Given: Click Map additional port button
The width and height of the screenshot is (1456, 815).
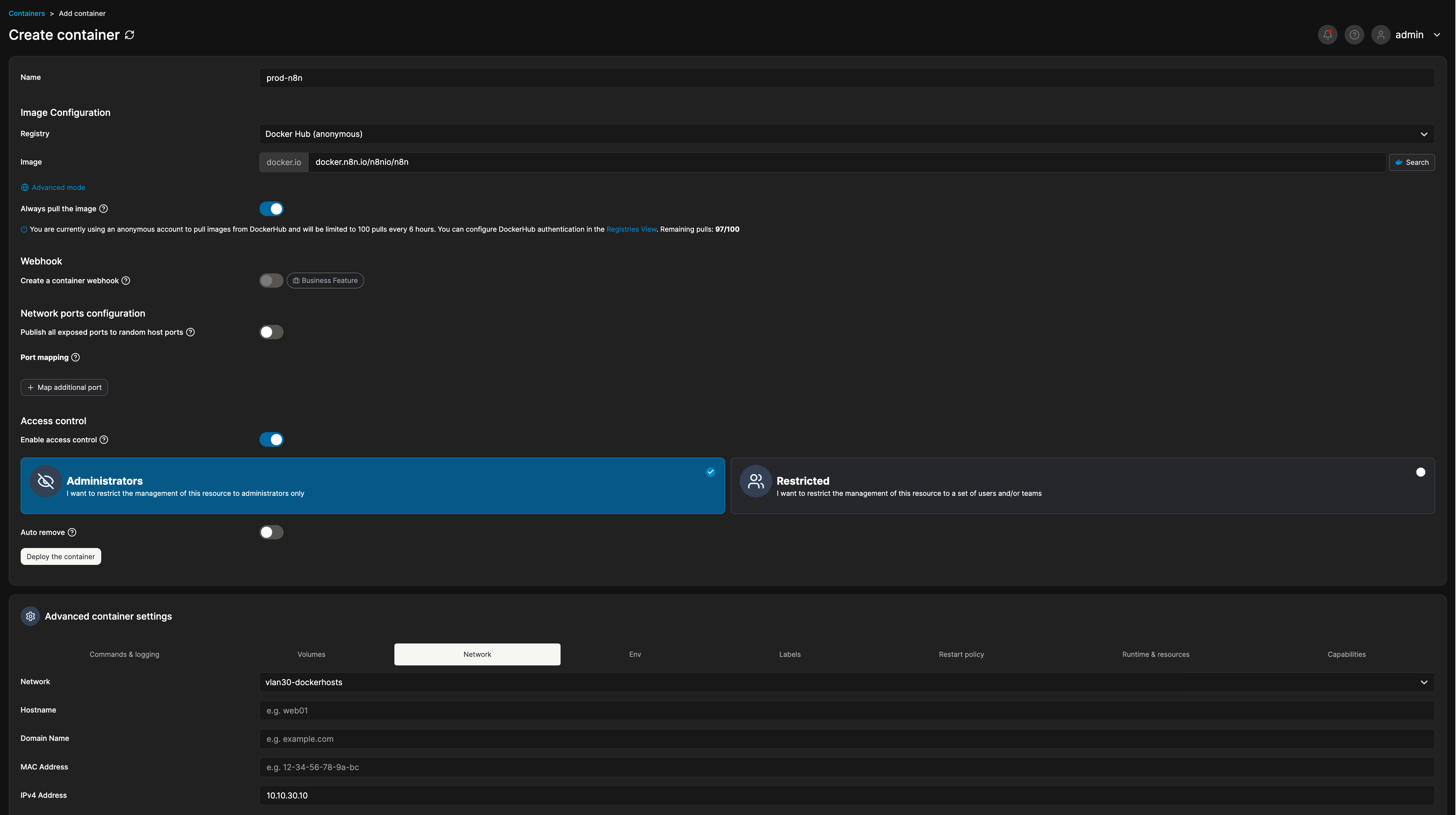Looking at the screenshot, I should pyautogui.click(x=64, y=387).
